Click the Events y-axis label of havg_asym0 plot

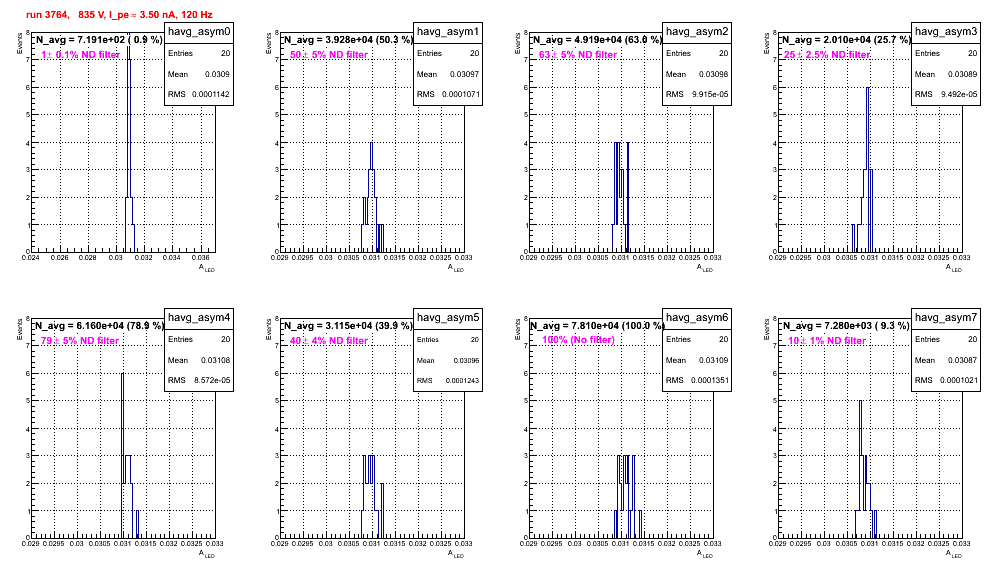(x=20, y=45)
